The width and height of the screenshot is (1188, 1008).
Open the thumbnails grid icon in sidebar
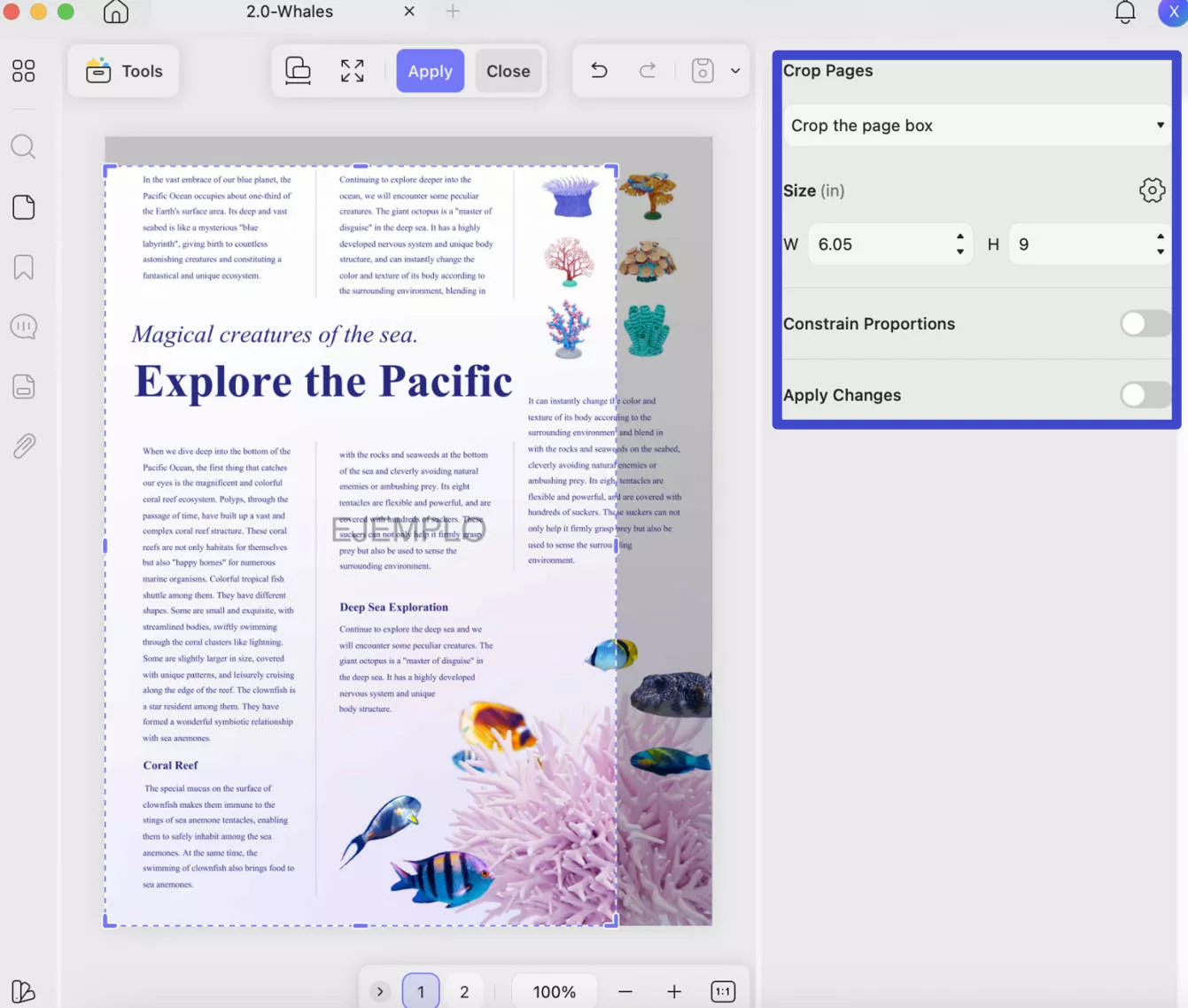click(23, 71)
